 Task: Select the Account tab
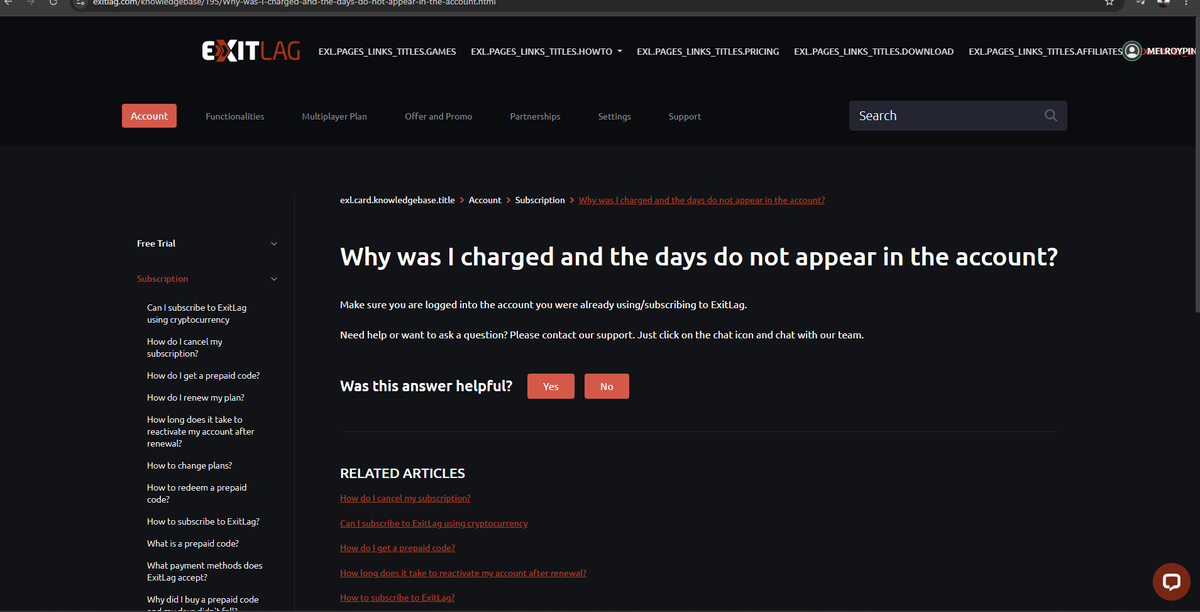click(x=149, y=116)
